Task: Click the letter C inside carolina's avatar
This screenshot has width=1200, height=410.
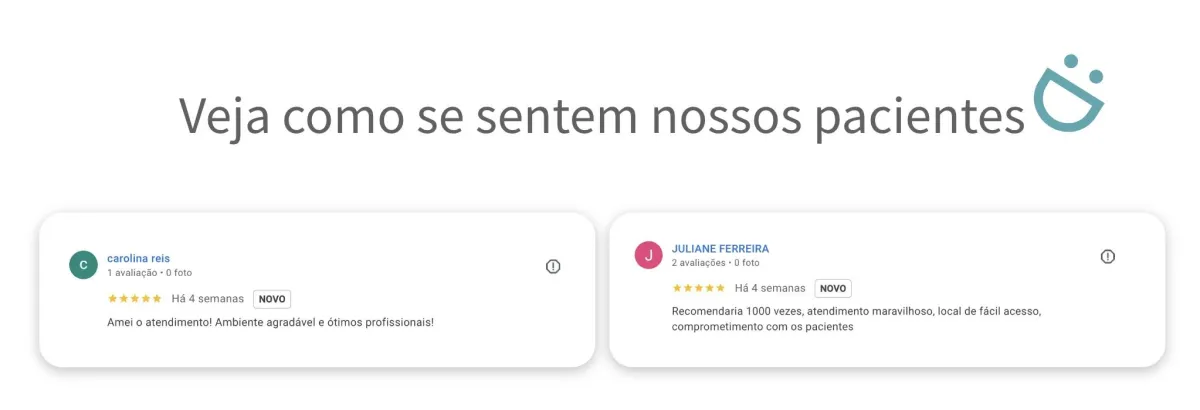Action: pyautogui.click(x=83, y=265)
